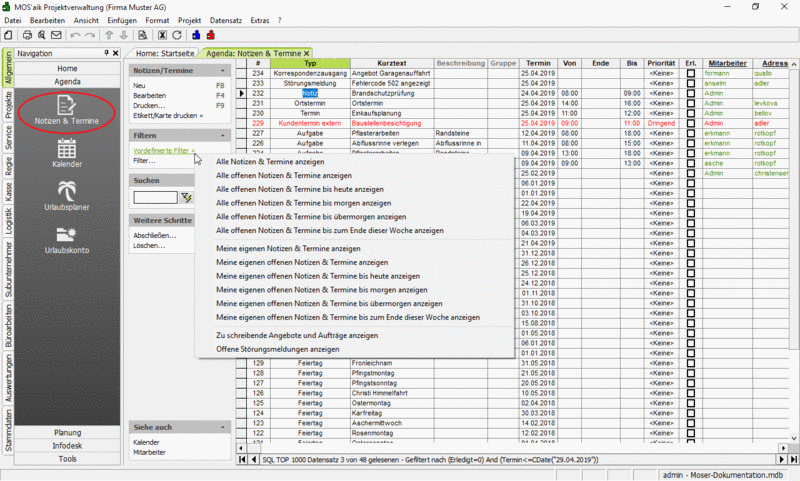The image size is (800, 481).
Task: Collapse the Filtern section
Action: click(222, 136)
